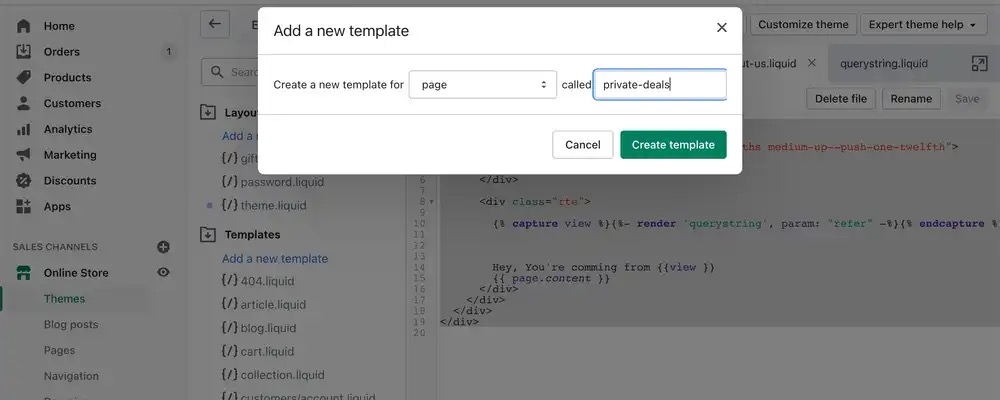Click the template name input field
The height and width of the screenshot is (400, 1000).
click(x=660, y=85)
